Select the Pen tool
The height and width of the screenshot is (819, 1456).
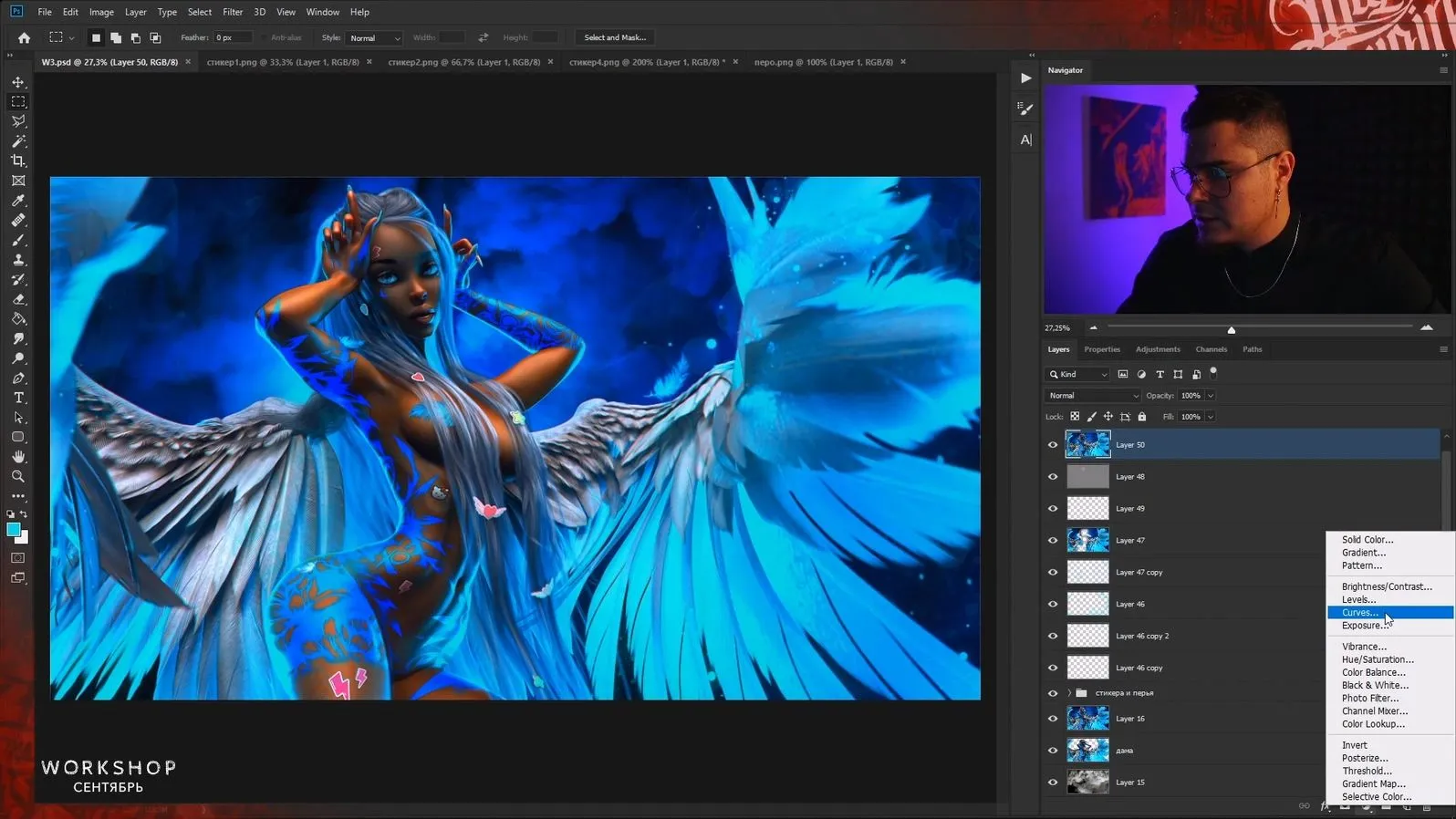click(x=18, y=378)
